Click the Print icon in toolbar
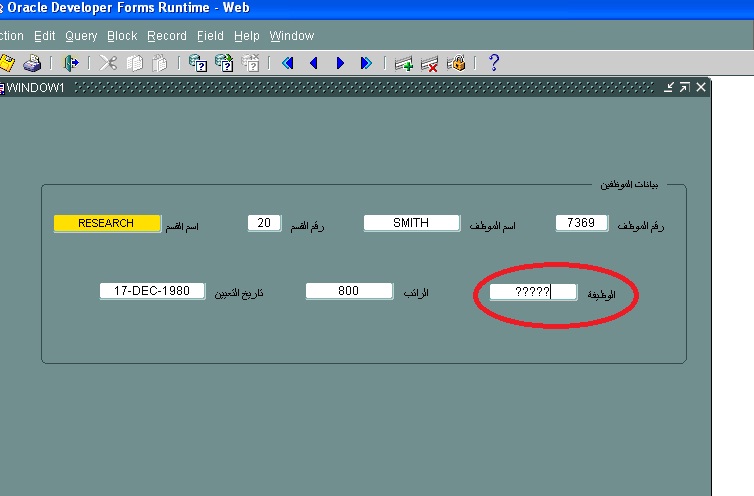The height and width of the screenshot is (496, 754). [32, 63]
